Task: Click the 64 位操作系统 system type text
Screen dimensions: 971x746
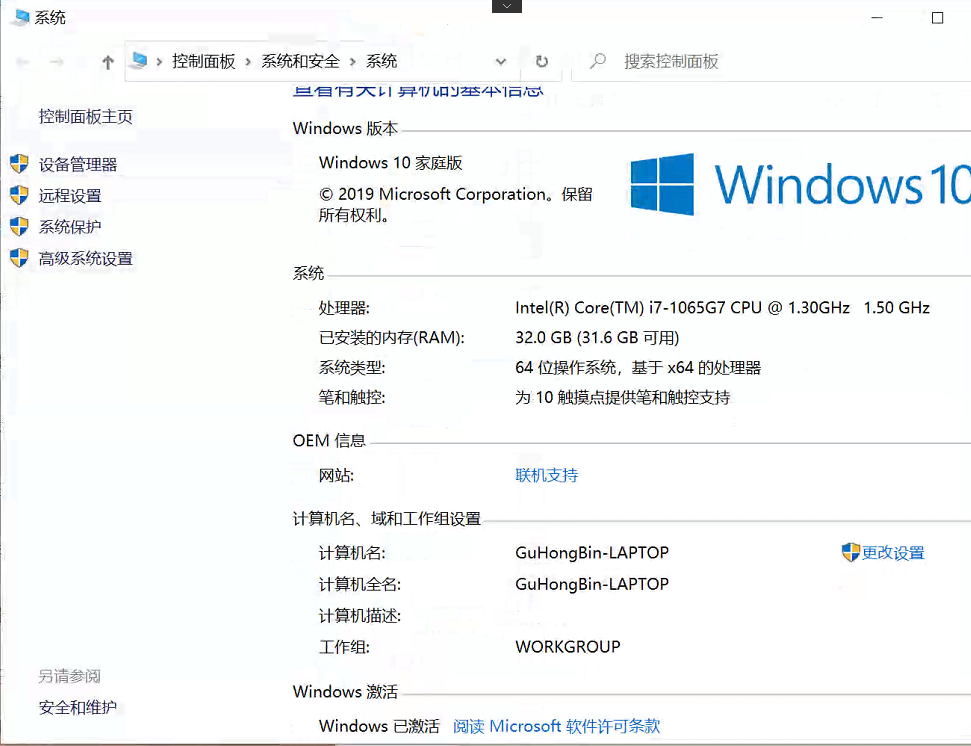Action: [x=638, y=368]
